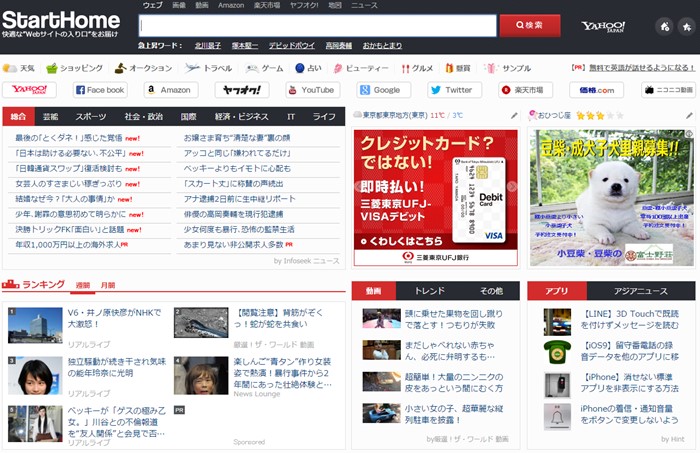The width and height of the screenshot is (700, 453).
Task: Click previous arrow on debit card banner
Action: (358, 186)
